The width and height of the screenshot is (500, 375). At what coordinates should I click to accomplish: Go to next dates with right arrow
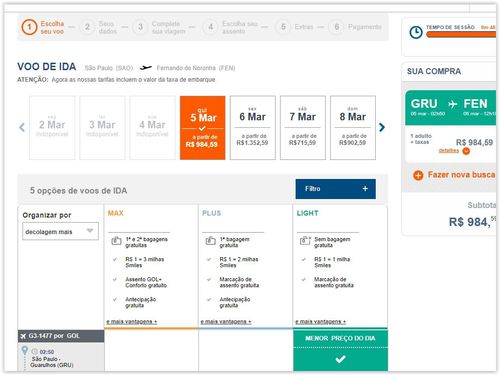coord(382,127)
